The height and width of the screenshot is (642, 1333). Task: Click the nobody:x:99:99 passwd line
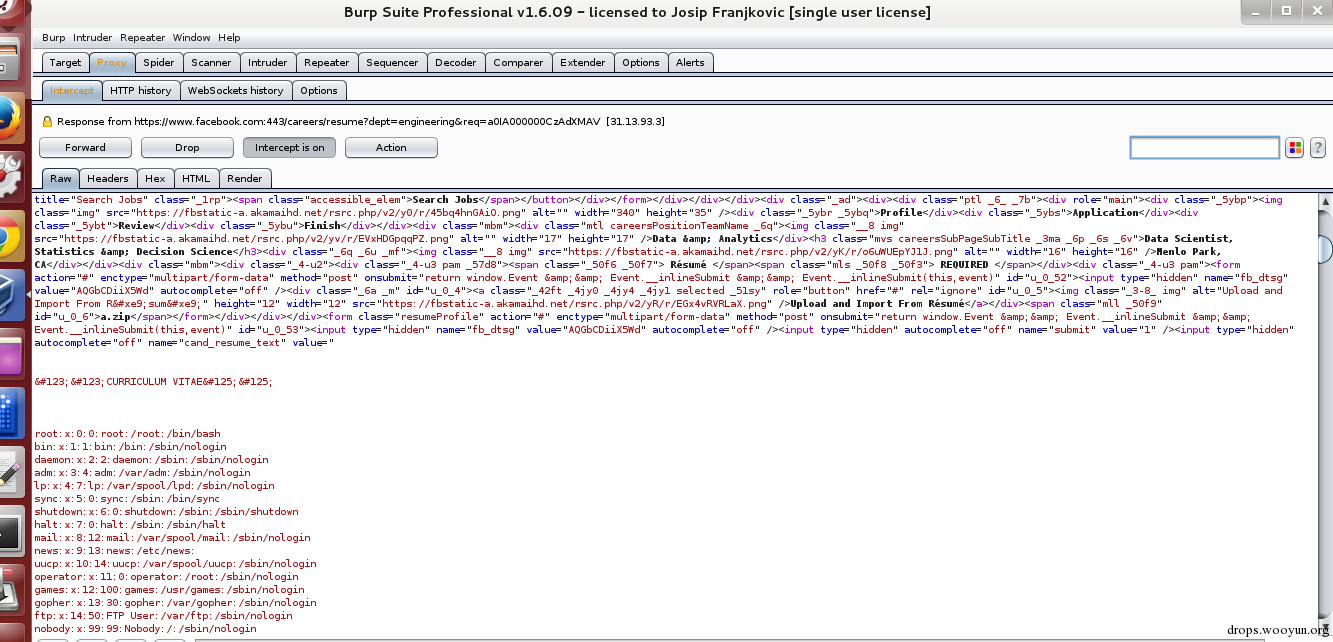point(145,628)
